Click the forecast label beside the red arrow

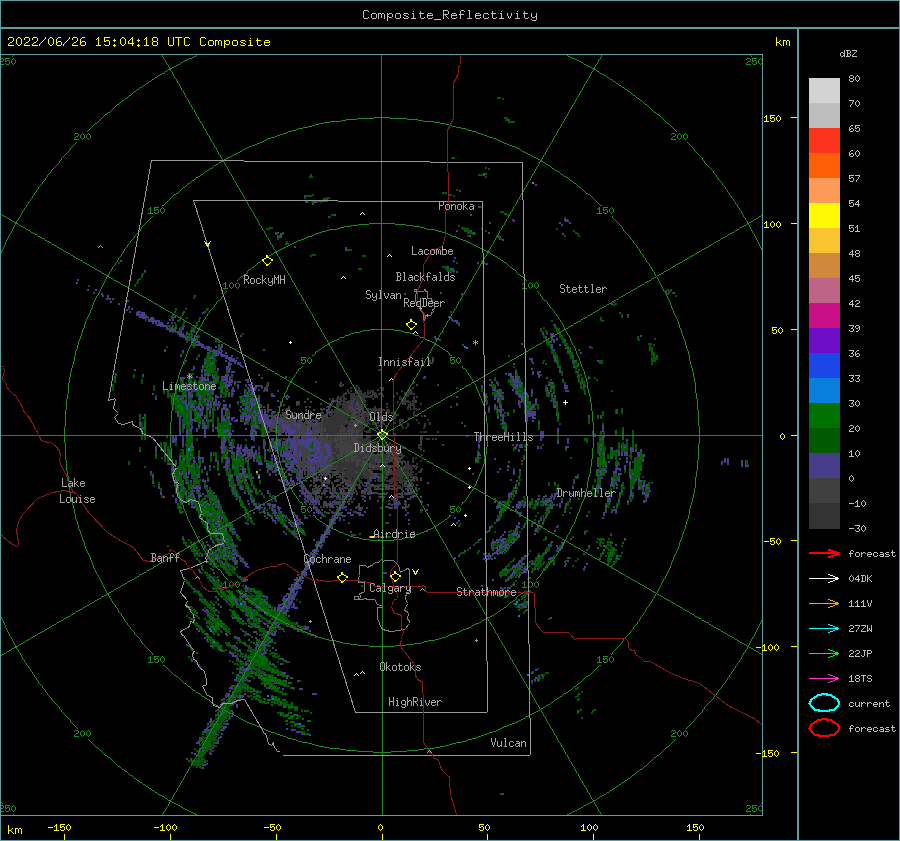tap(871, 553)
